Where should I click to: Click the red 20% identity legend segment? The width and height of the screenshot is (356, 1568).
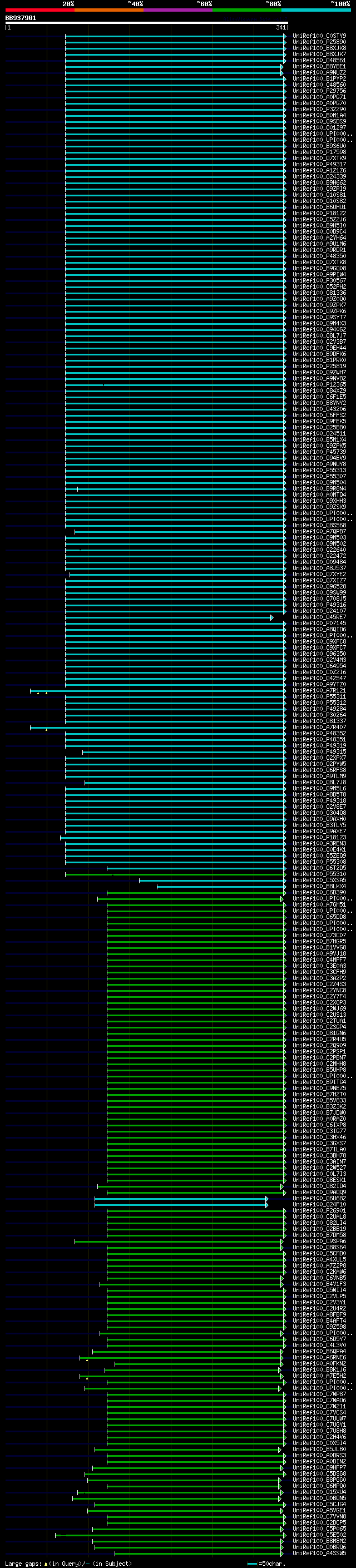39,10
